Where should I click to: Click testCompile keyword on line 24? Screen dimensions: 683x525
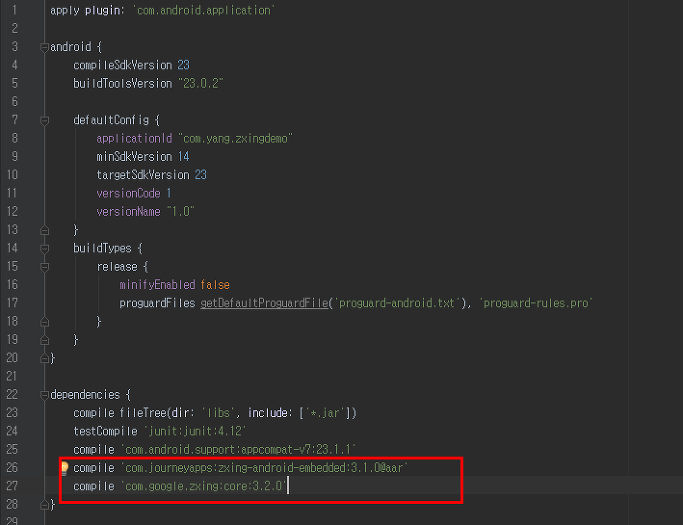click(x=105, y=431)
